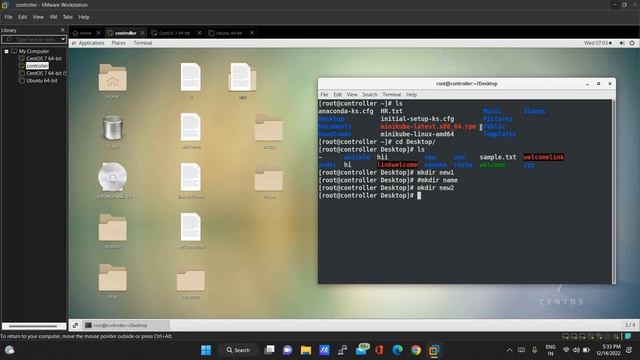Show hidden icons chevron in system tray
The height and width of the screenshot is (360, 640).
[509, 350]
